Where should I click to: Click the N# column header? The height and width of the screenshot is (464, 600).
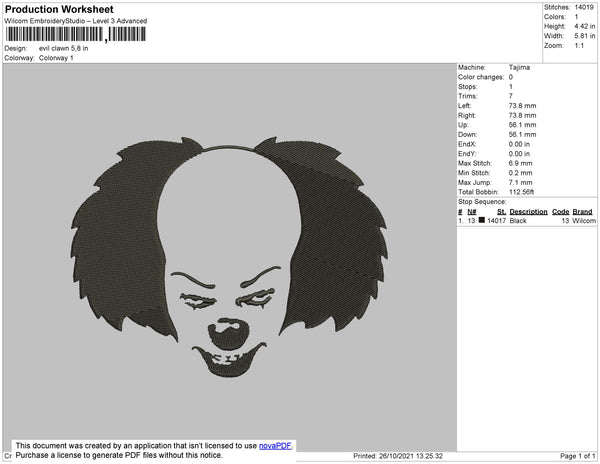(473, 212)
